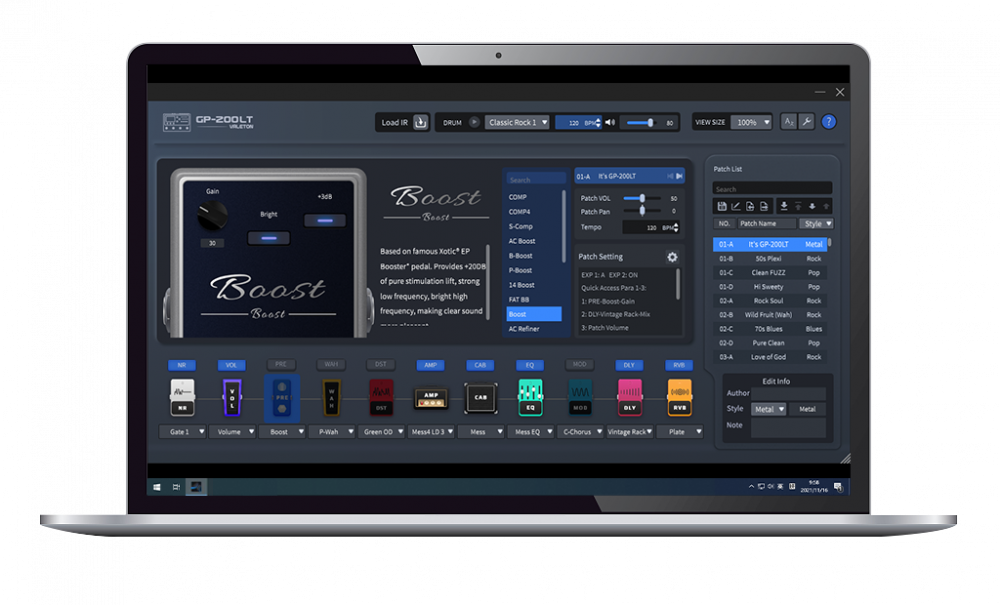
Task: Open the Mess4 LD 3 amp dropdown
Action: pyautogui.click(x=431, y=432)
